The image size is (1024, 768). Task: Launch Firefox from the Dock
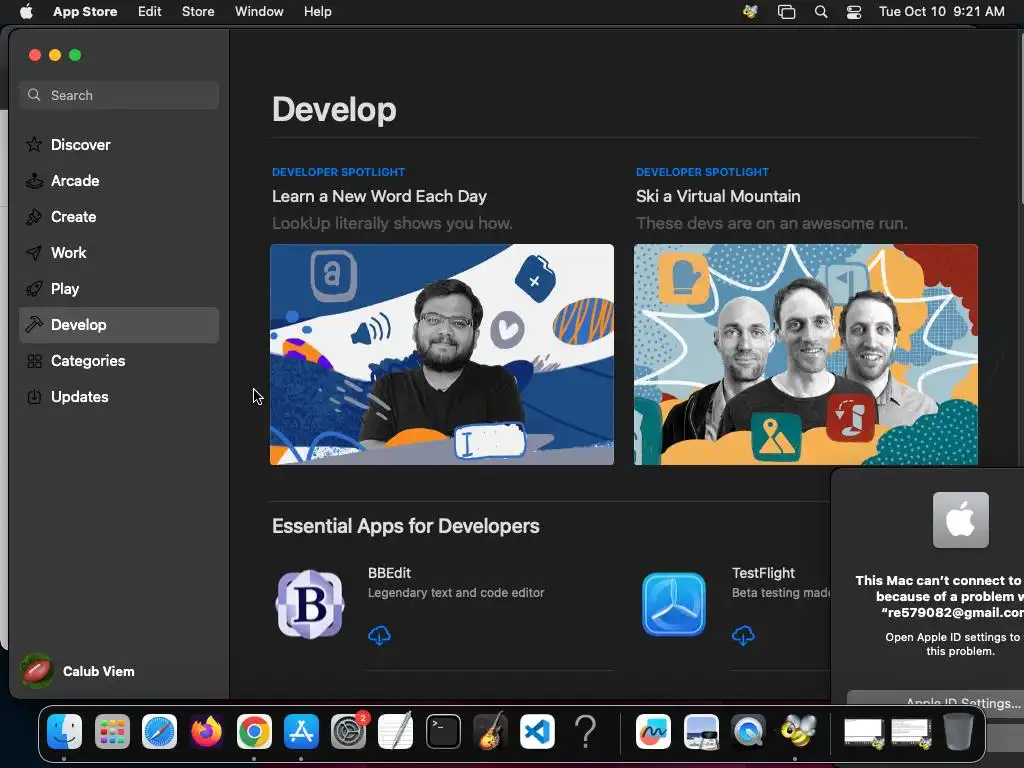pos(206,731)
